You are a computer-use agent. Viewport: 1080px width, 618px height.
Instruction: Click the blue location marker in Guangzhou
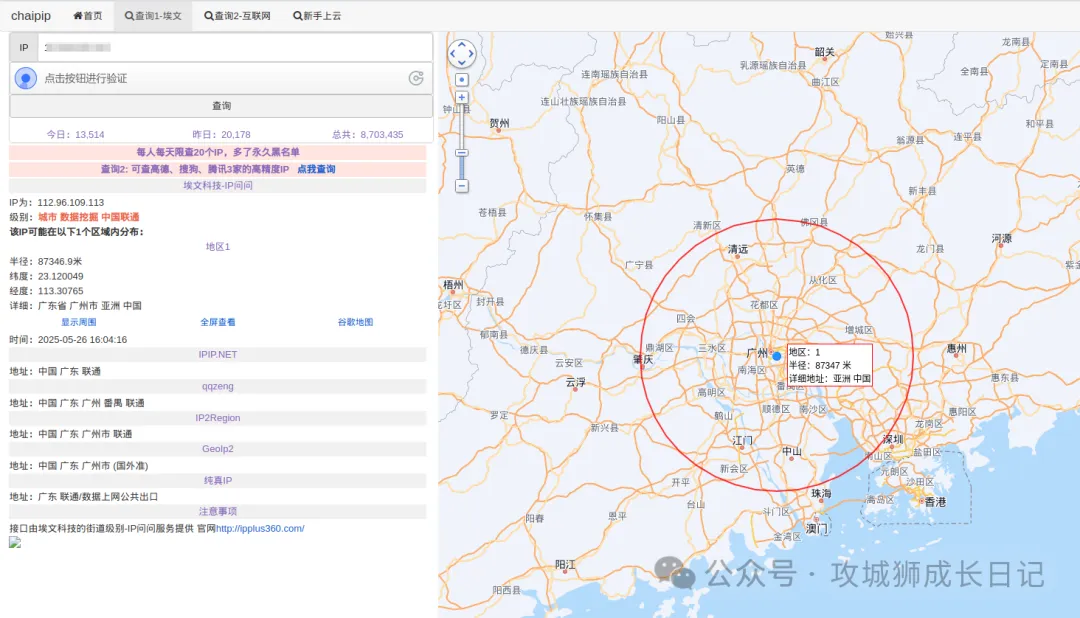(x=777, y=356)
